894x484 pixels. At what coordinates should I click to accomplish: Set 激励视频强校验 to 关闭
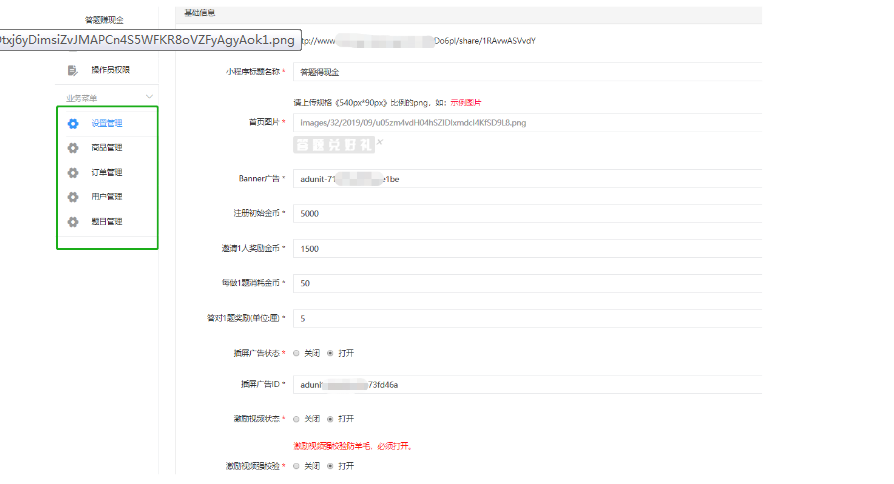[x=296, y=466]
